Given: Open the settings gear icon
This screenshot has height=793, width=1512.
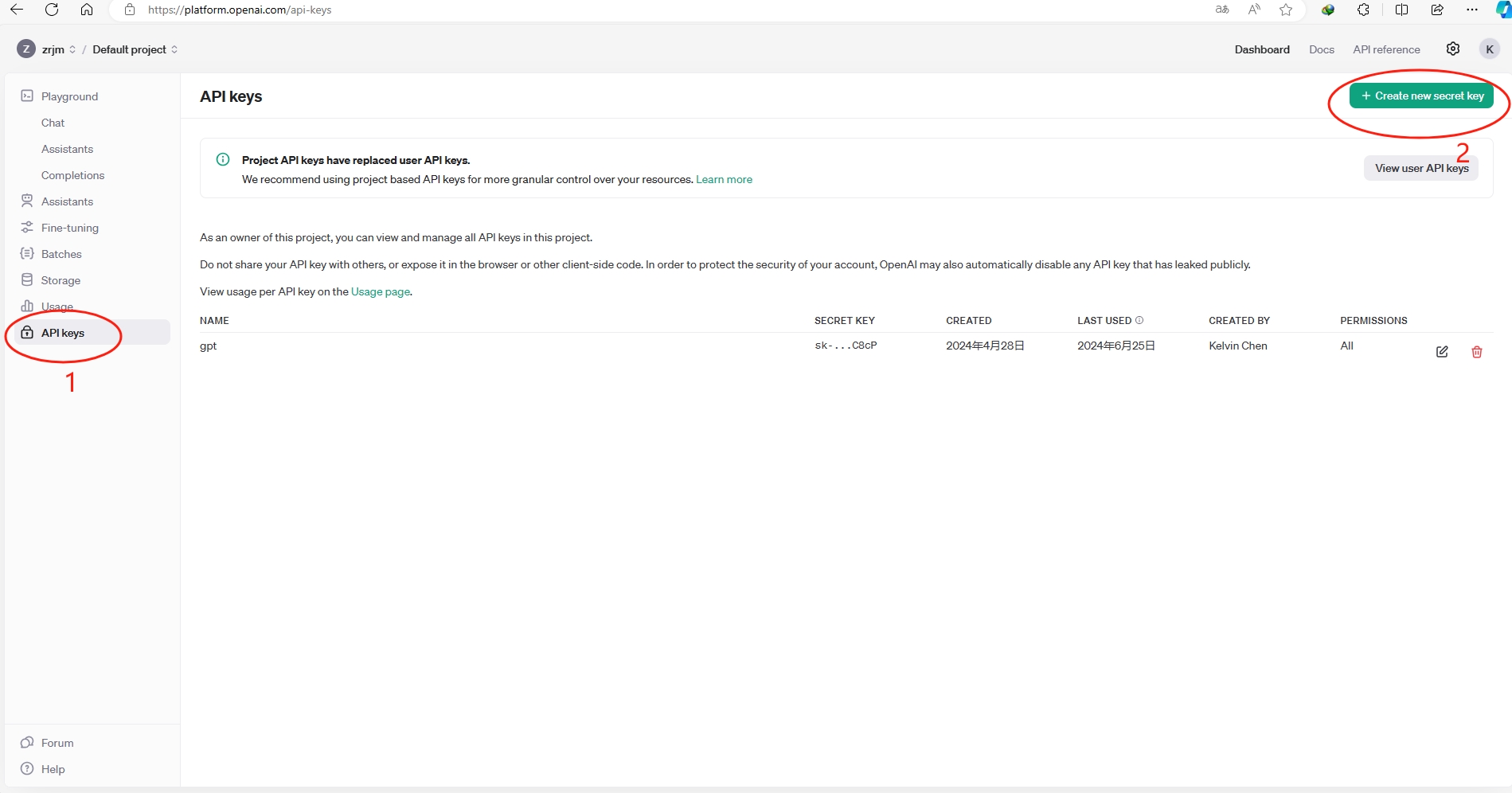Looking at the screenshot, I should tap(1453, 49).
